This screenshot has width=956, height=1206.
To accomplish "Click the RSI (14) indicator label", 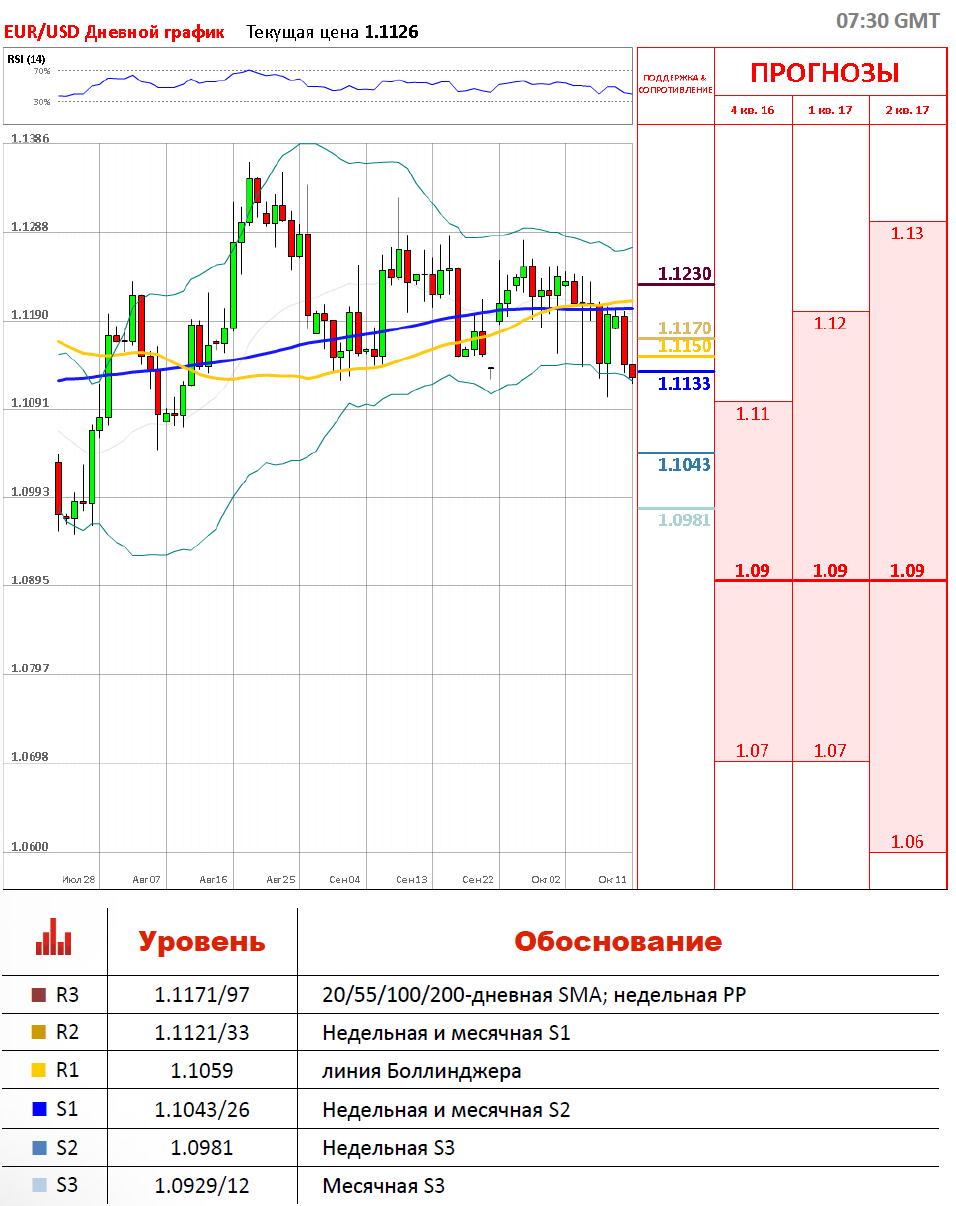I will [26, 59].
